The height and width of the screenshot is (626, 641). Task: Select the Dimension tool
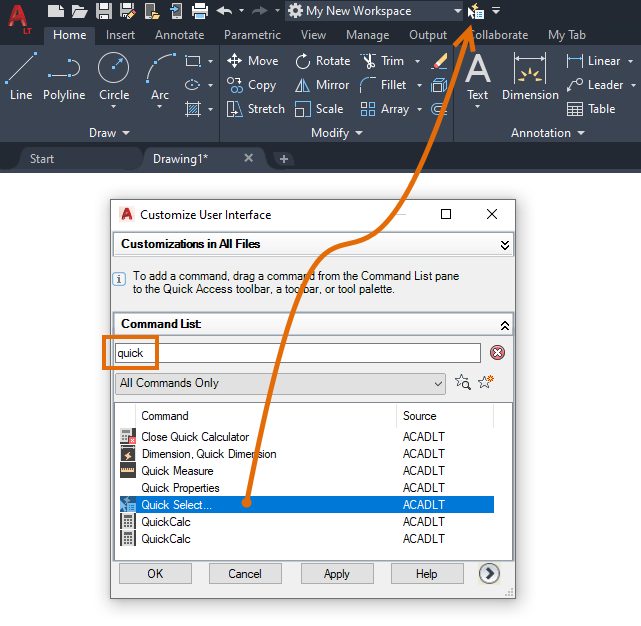[530, 77]
